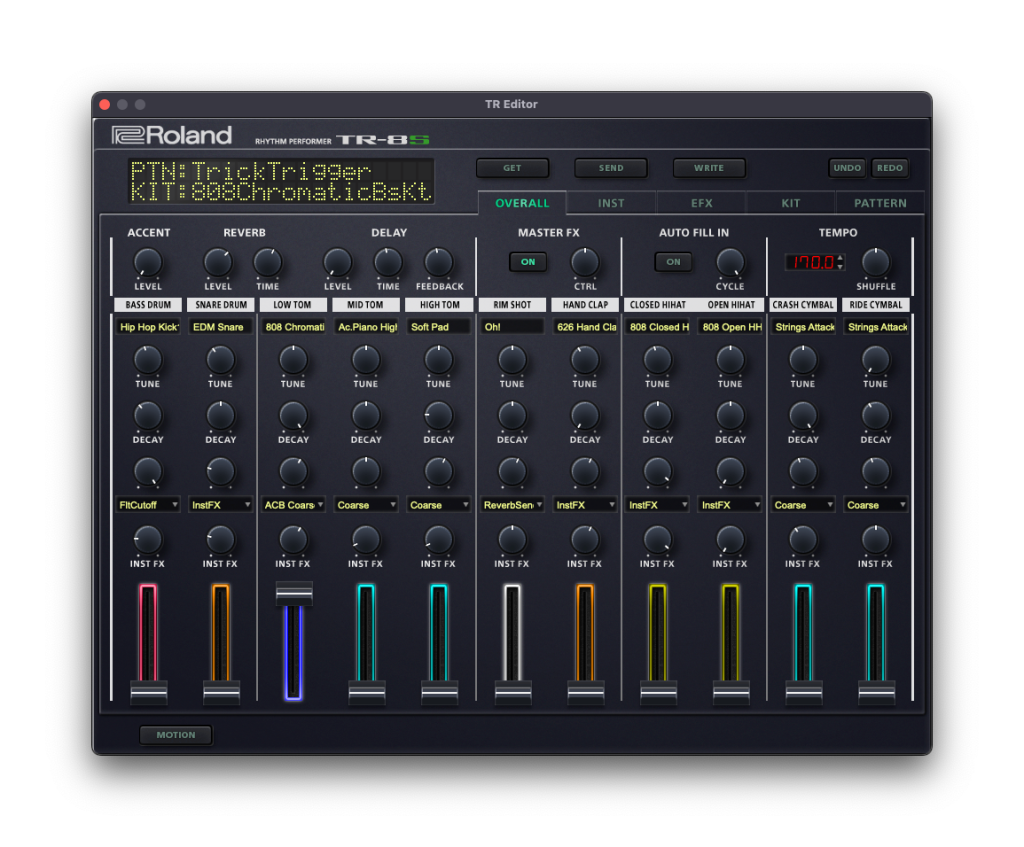
Task: Click the Auto Fill In Cycle knob
Action: click(x=730, y=263)
